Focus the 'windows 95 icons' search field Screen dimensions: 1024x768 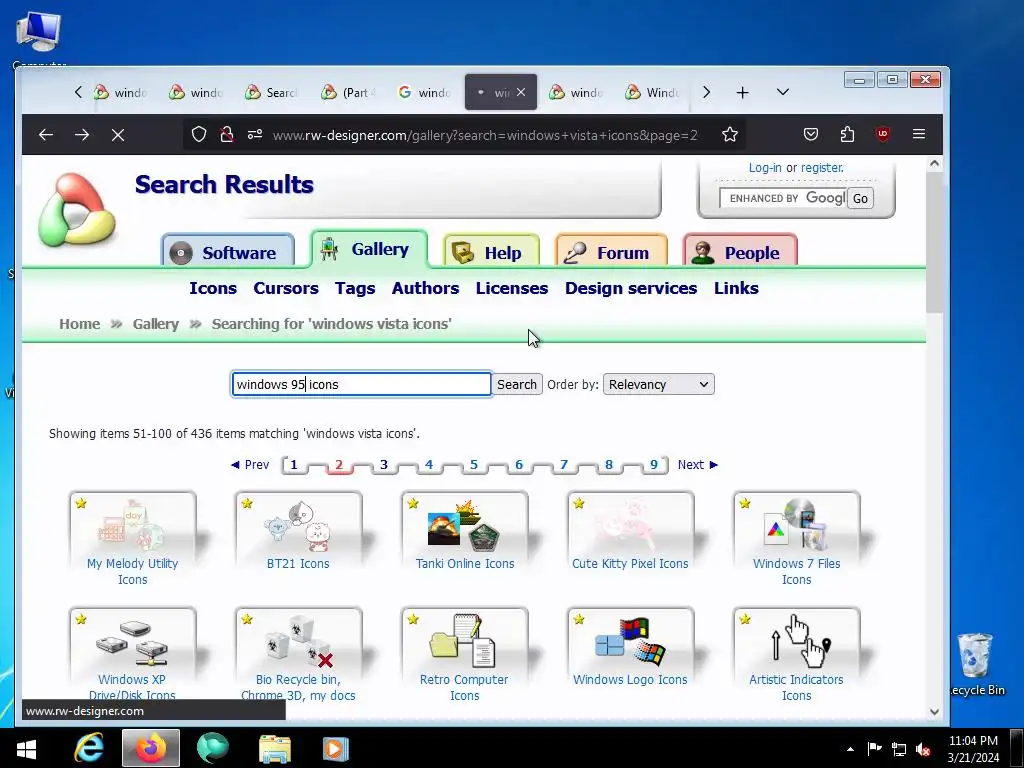[361, 384]
